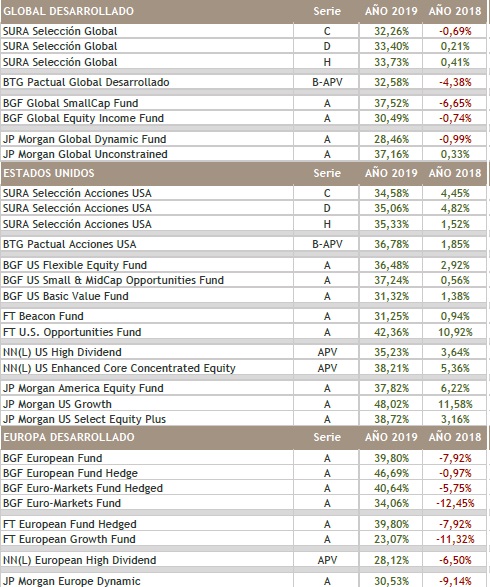Click the -12,45% value for BGF Euro-Markets Fund
Image resolution: width=490 pixels, height=587 pixels.
point(455,503)
